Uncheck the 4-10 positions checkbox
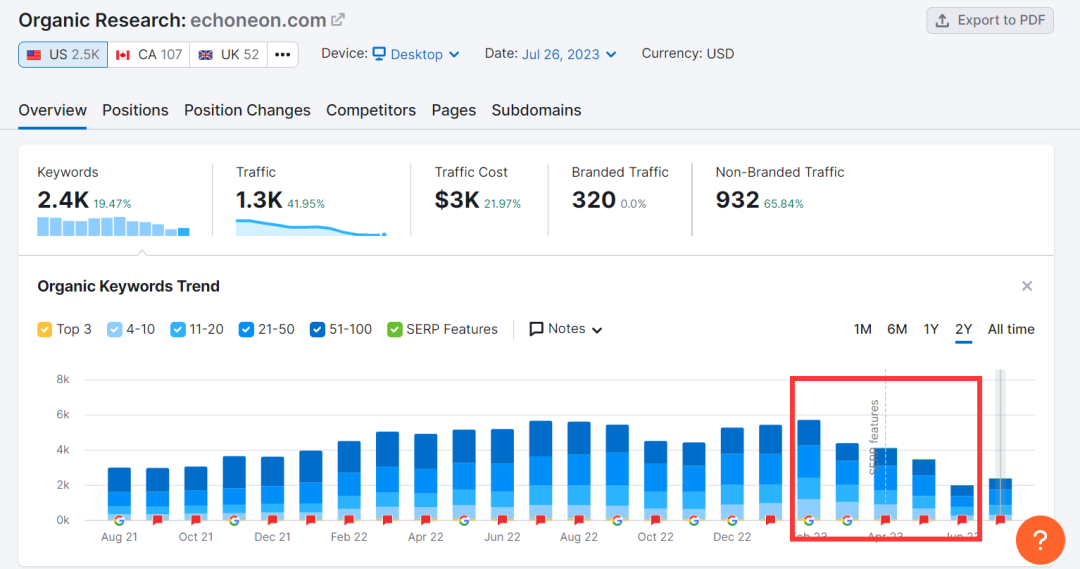This screenshot has width=1080, height=569. click(x=114, y=329)
